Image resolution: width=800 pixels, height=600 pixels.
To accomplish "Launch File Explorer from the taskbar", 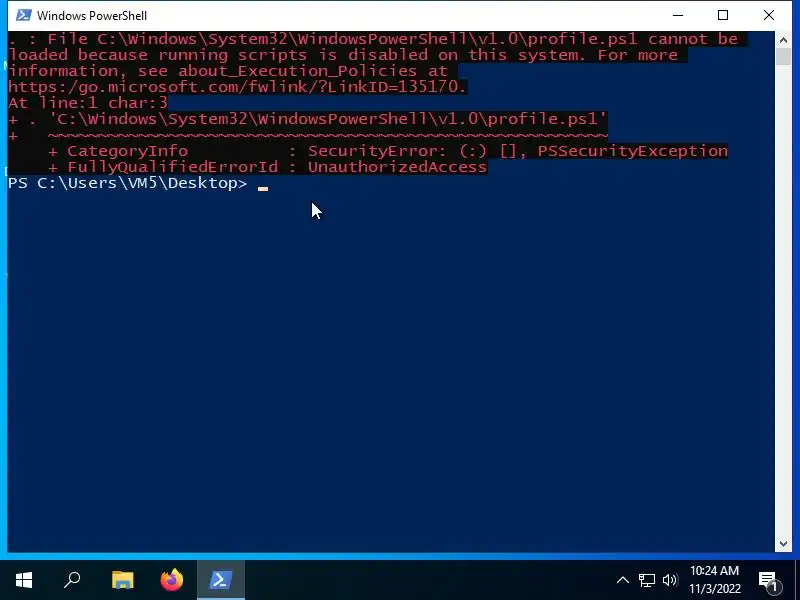I will tap(122, 580).
